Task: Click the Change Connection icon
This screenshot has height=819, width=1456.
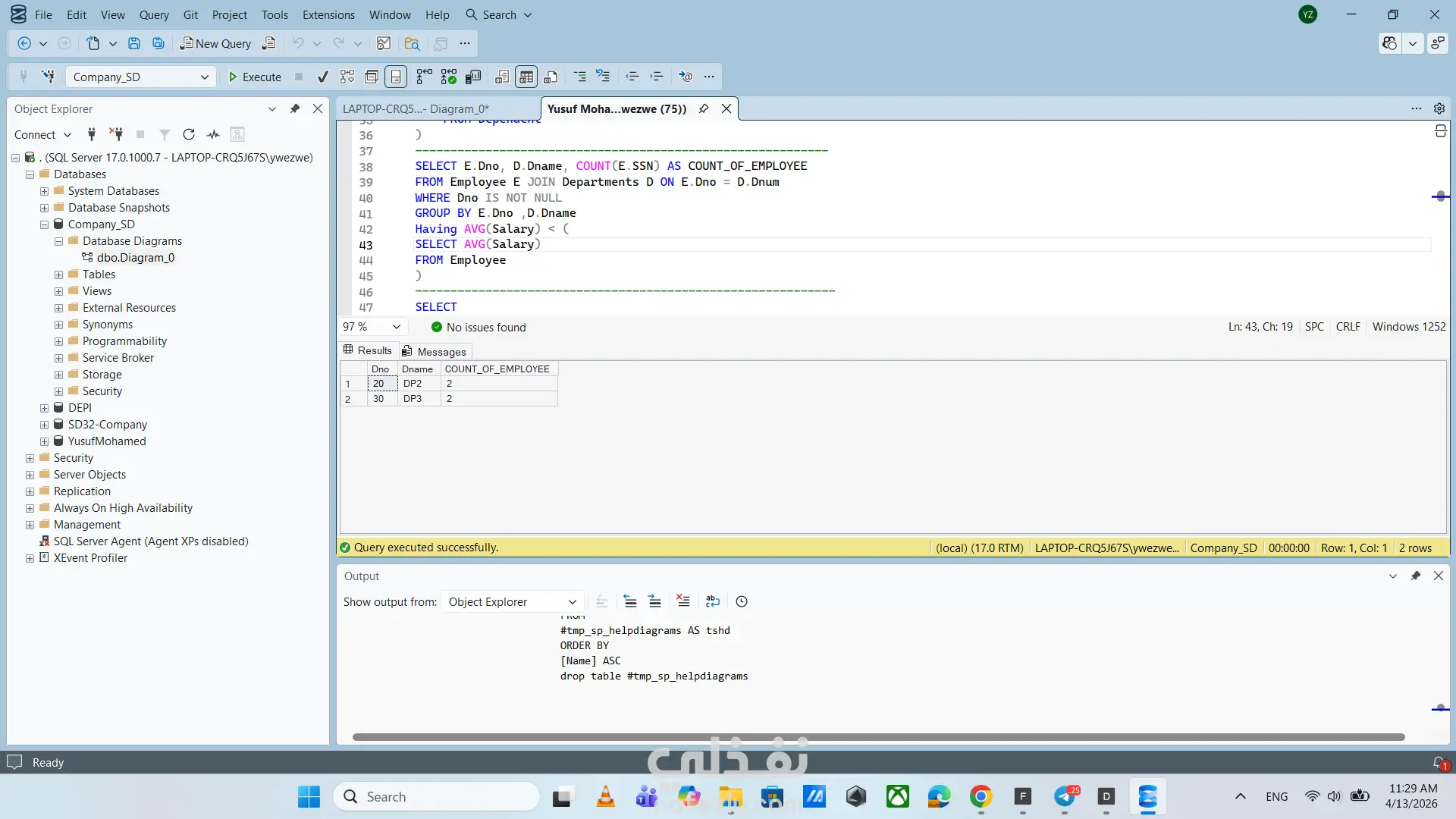Action: 49,77
